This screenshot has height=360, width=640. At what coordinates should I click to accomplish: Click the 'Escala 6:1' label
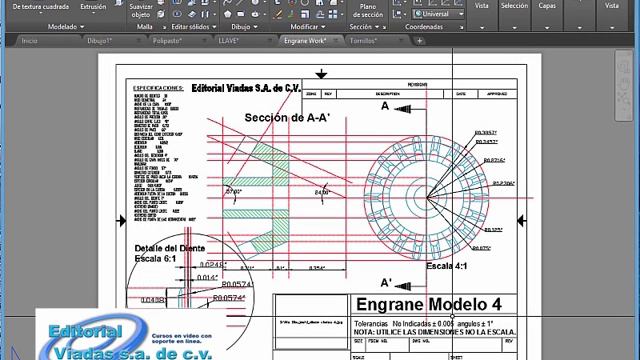(x=155, y=259)
